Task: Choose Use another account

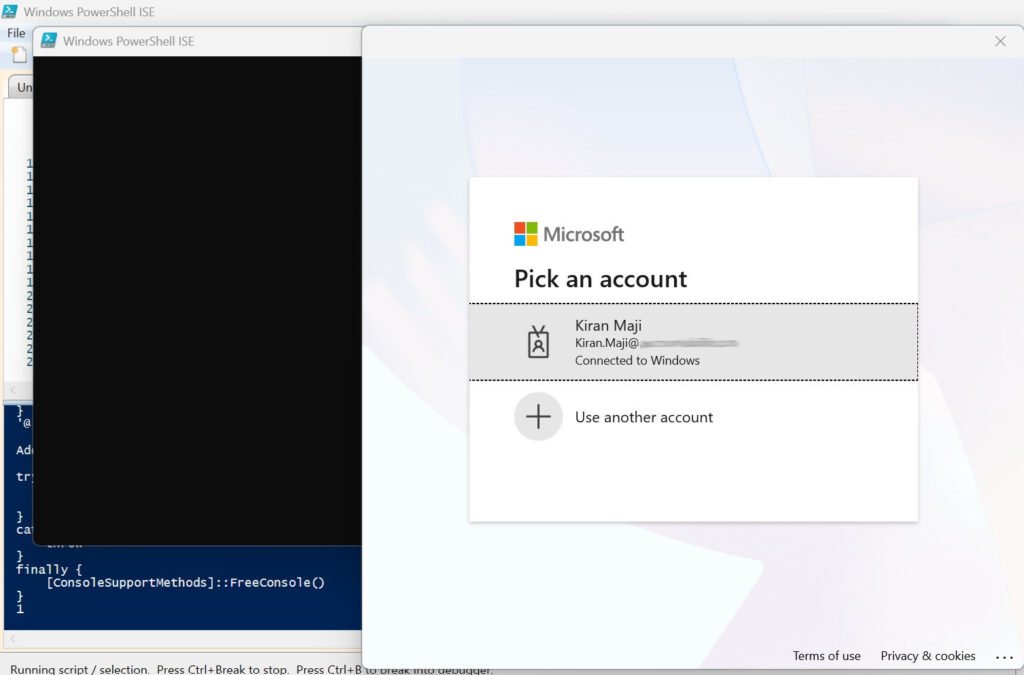Action: (693, 416)
